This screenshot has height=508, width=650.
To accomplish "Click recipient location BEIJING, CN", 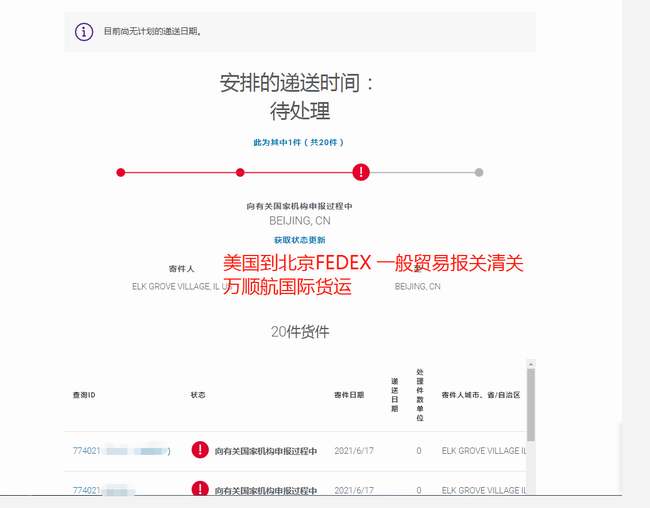I will point(417,287).
